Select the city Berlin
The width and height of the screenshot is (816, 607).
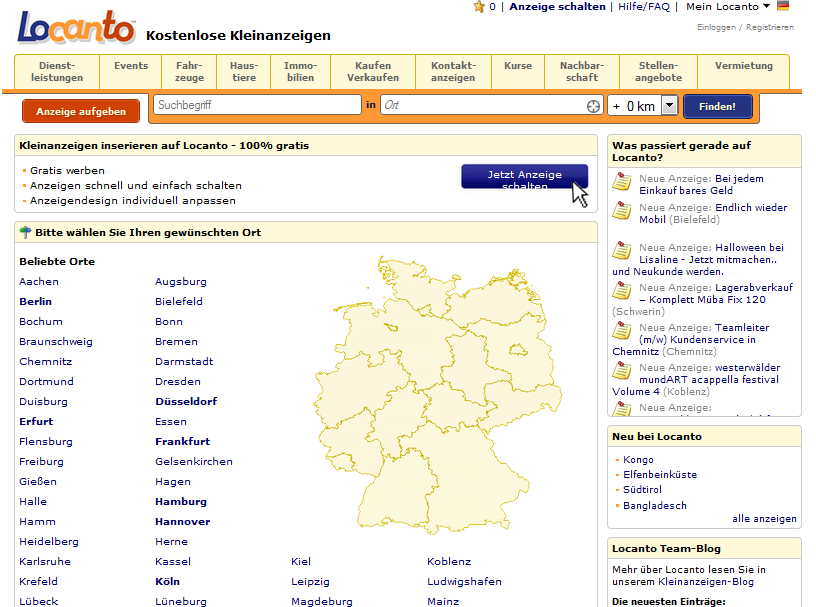(x=35, y=301)
